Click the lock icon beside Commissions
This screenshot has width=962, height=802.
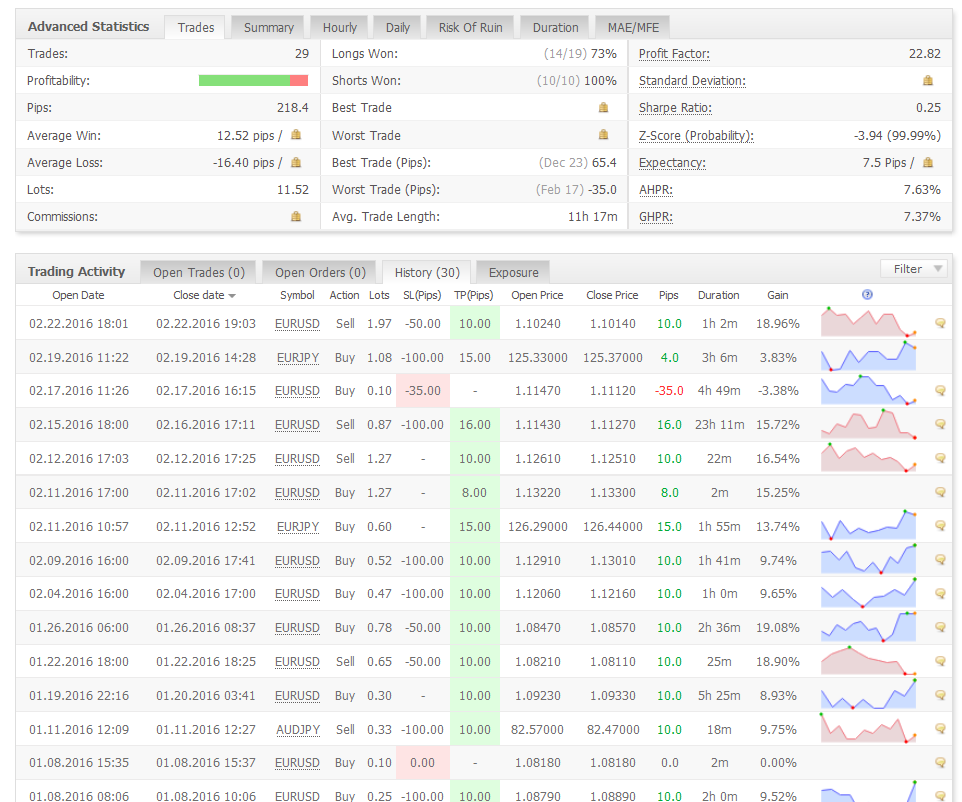(x=295, y=216)
